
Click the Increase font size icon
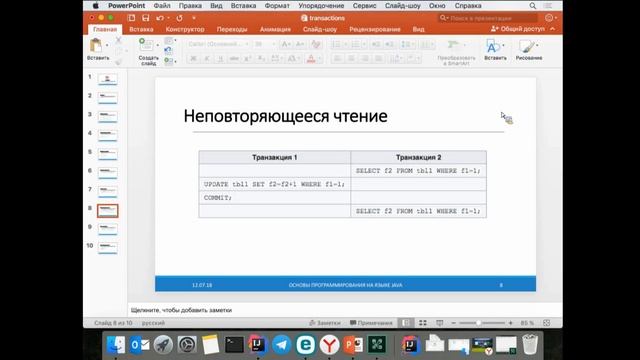pos(286,44)
